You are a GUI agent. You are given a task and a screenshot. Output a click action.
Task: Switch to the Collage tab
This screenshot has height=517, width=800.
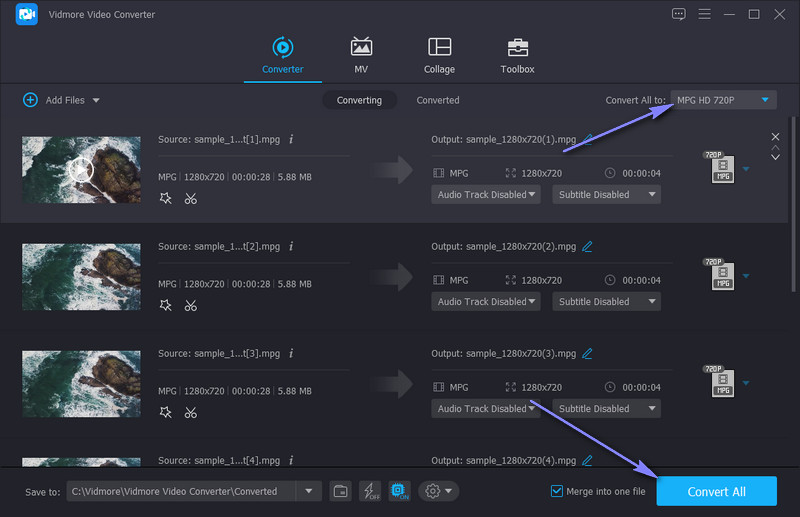(x=439, y=55)
